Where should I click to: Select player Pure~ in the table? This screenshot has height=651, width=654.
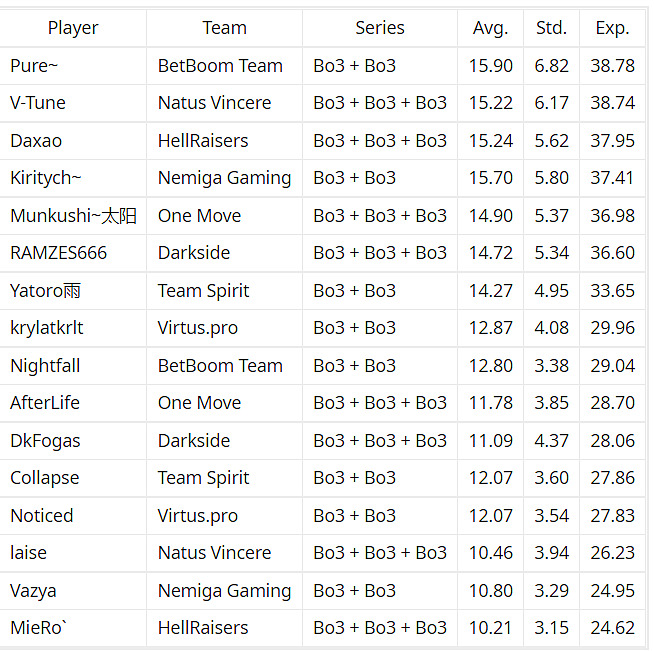click(x=35, y=66)
